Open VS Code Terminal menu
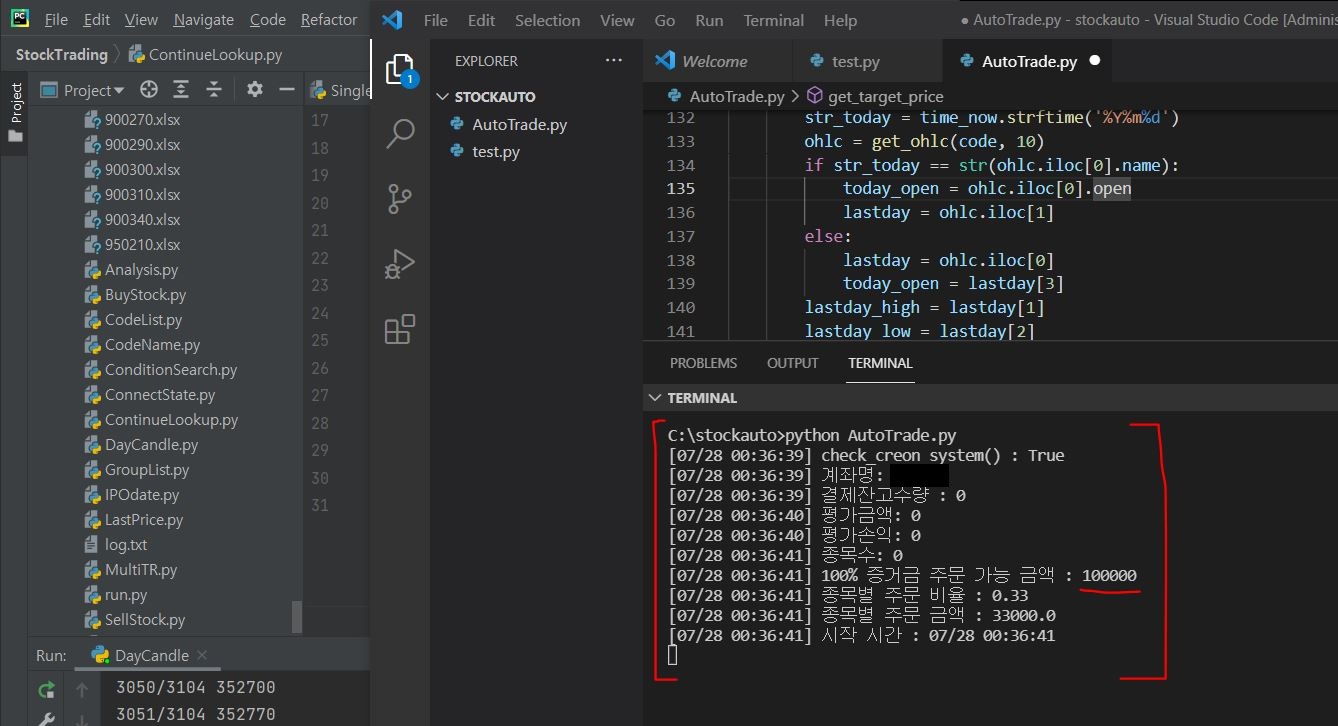Image resolution: width=1338 pixels, height=726 pixels. [x=773, y=20]
